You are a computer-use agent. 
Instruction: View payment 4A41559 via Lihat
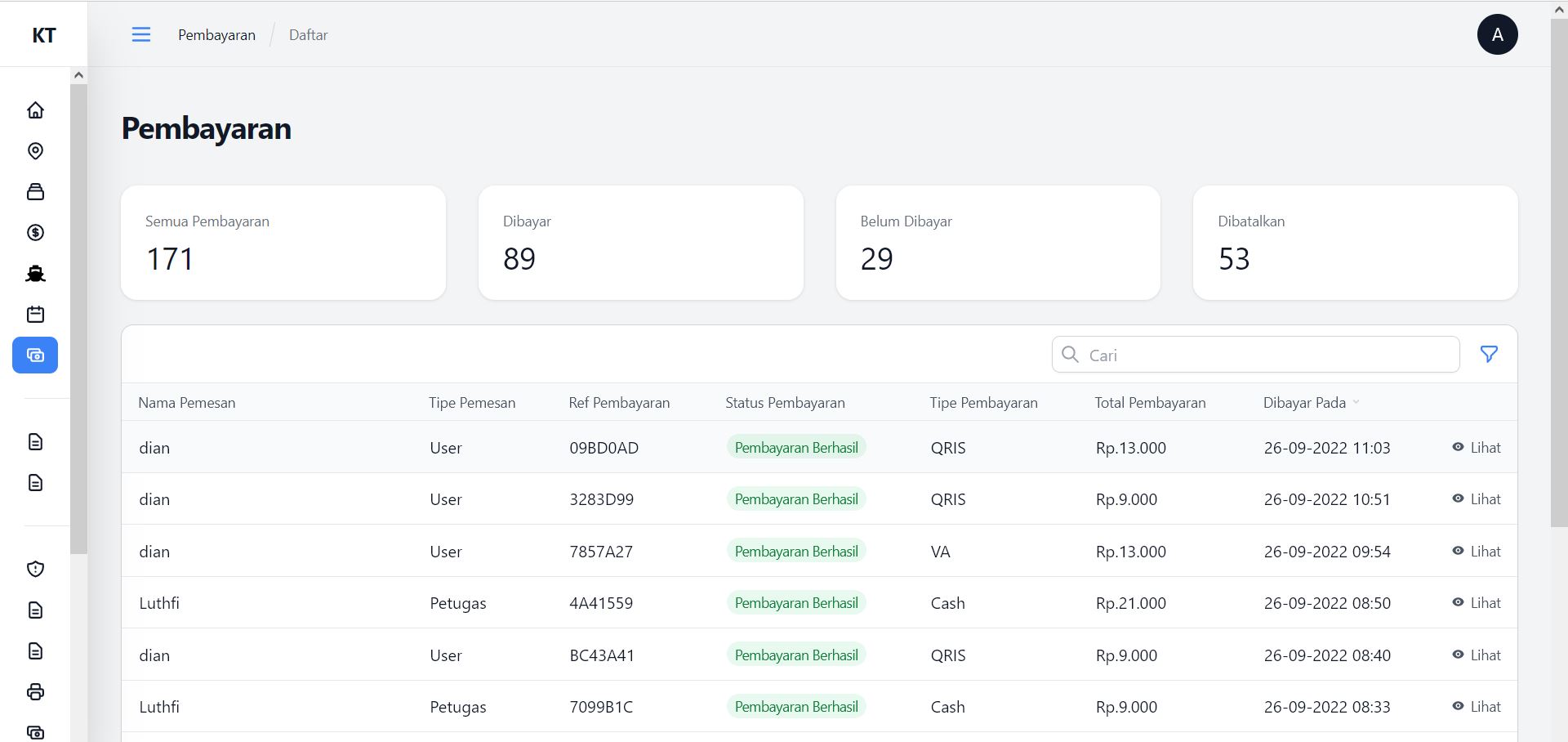pyautogui.click(x=1477, y=603)
